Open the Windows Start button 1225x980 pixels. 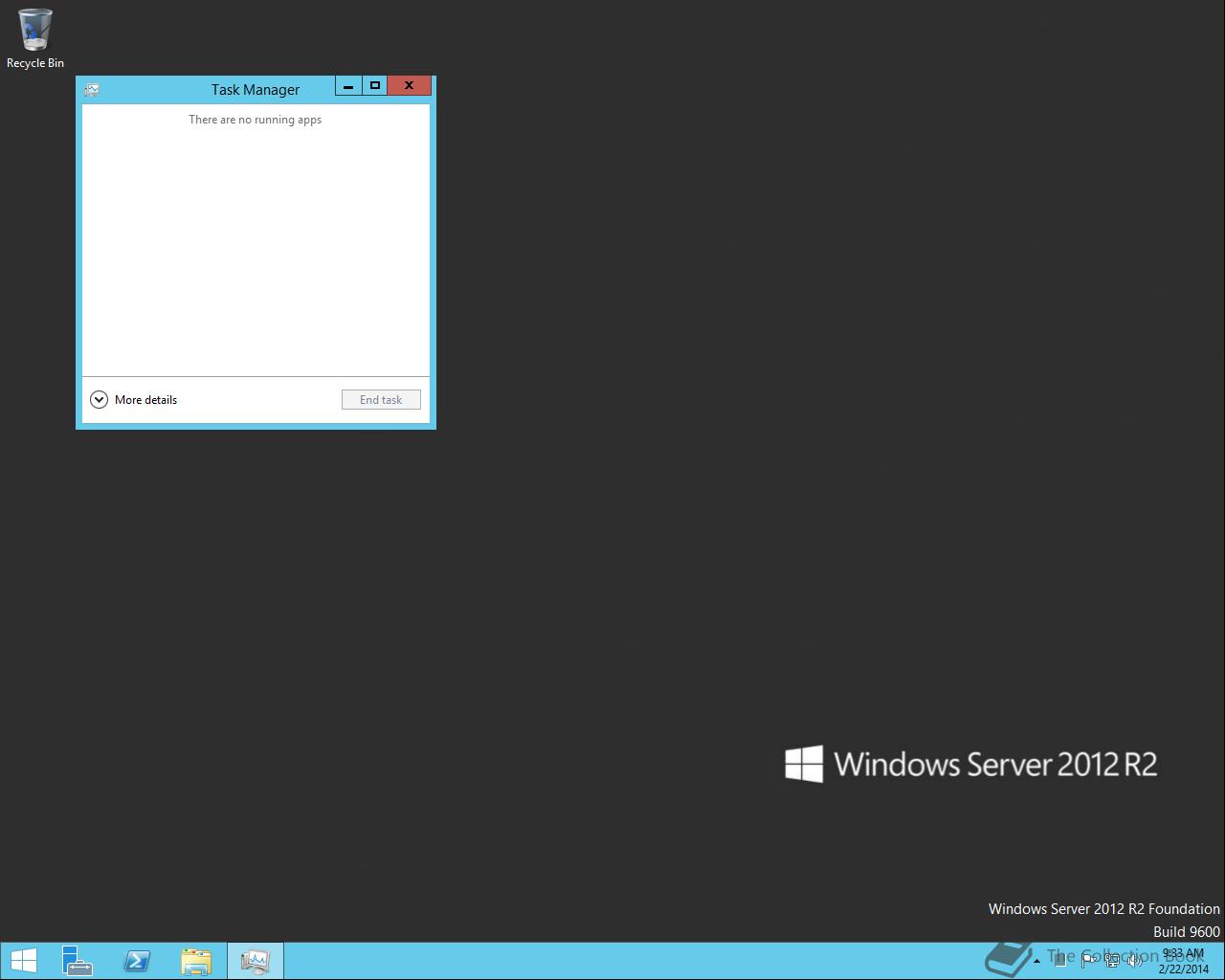[23, 961]
